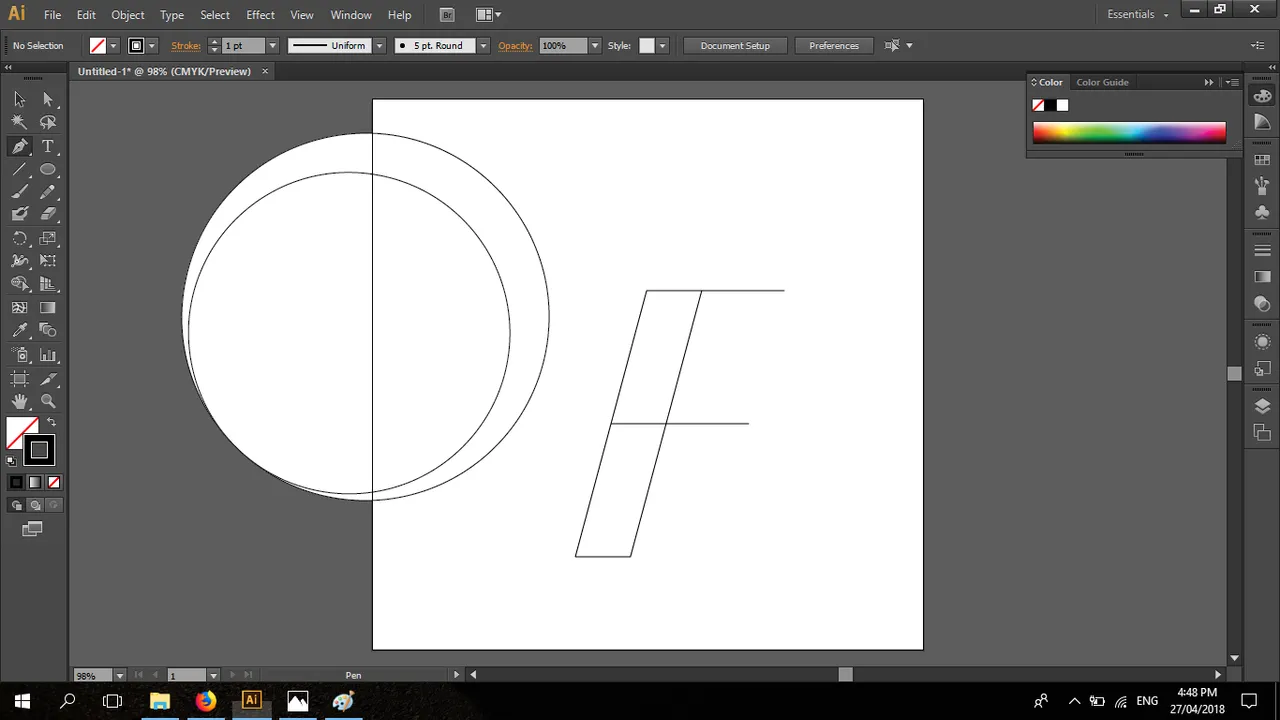Select the Free Transform tool
Screen dimensions: 1280x720
[x=48, y=261]
